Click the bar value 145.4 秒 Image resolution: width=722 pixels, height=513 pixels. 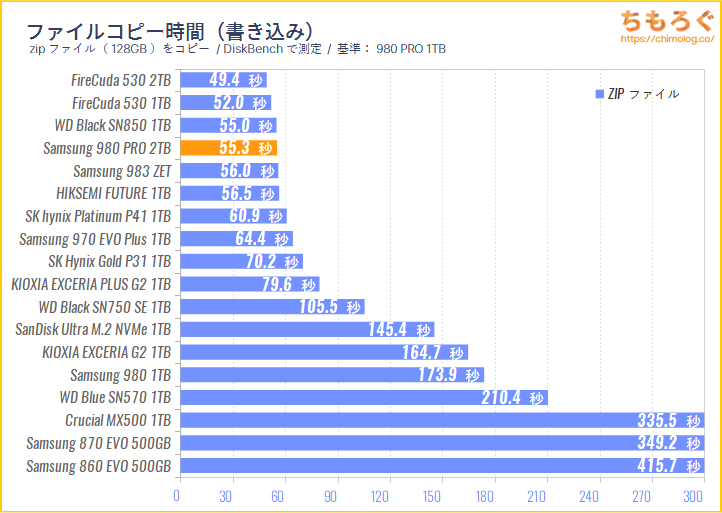[x=399, y=330]
